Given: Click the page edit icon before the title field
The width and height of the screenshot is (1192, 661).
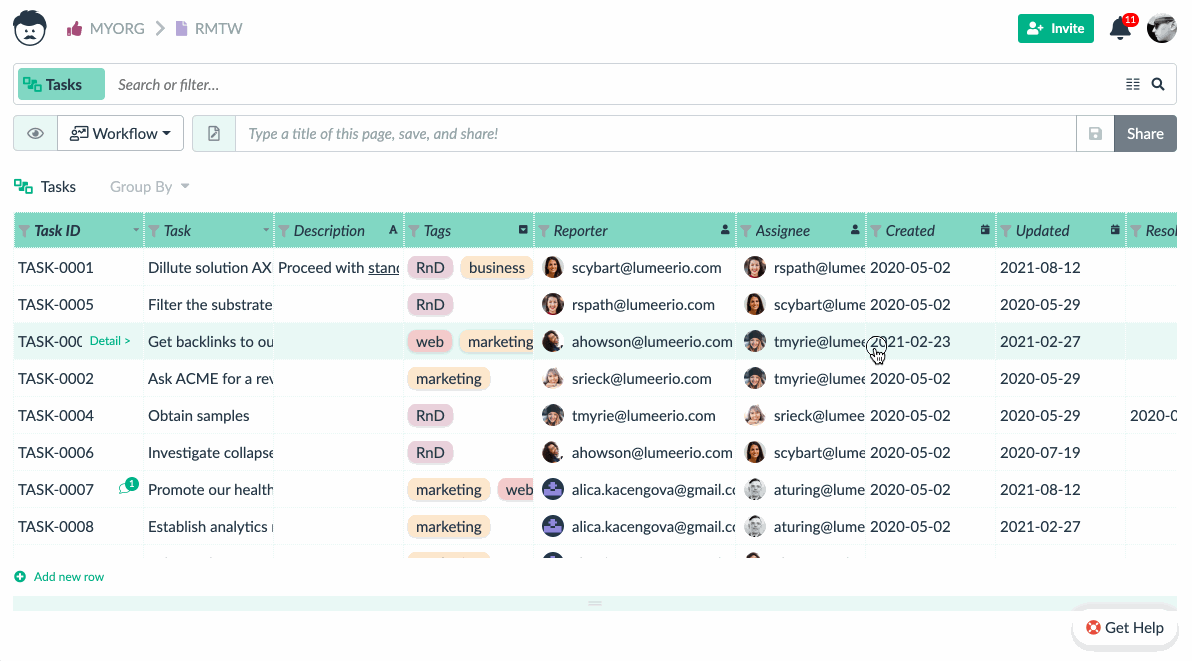Looking at the screenshot, I should 214,133.
